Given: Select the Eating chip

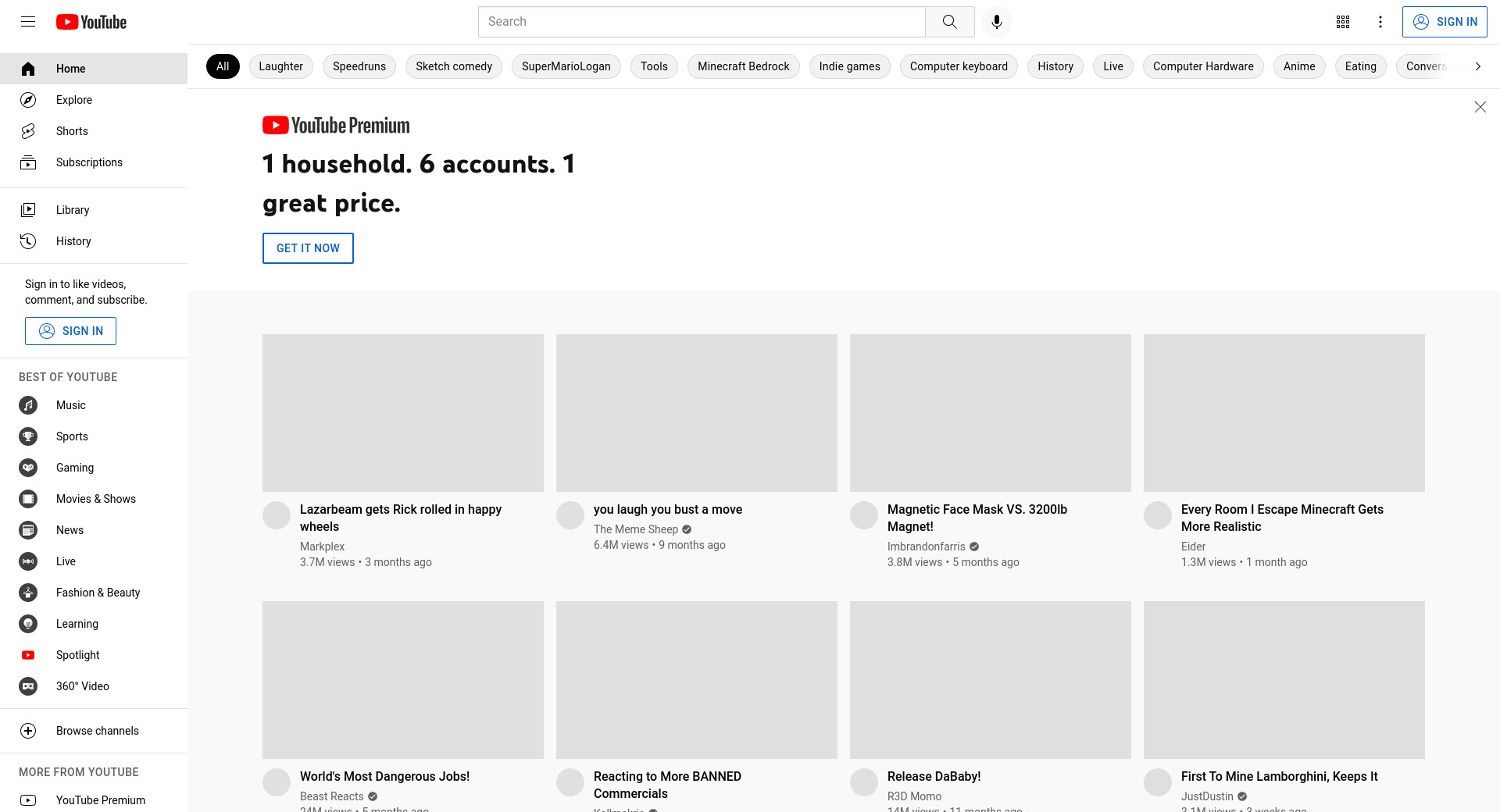Looking at the screenshot, I should click(x=1361, y=66).
